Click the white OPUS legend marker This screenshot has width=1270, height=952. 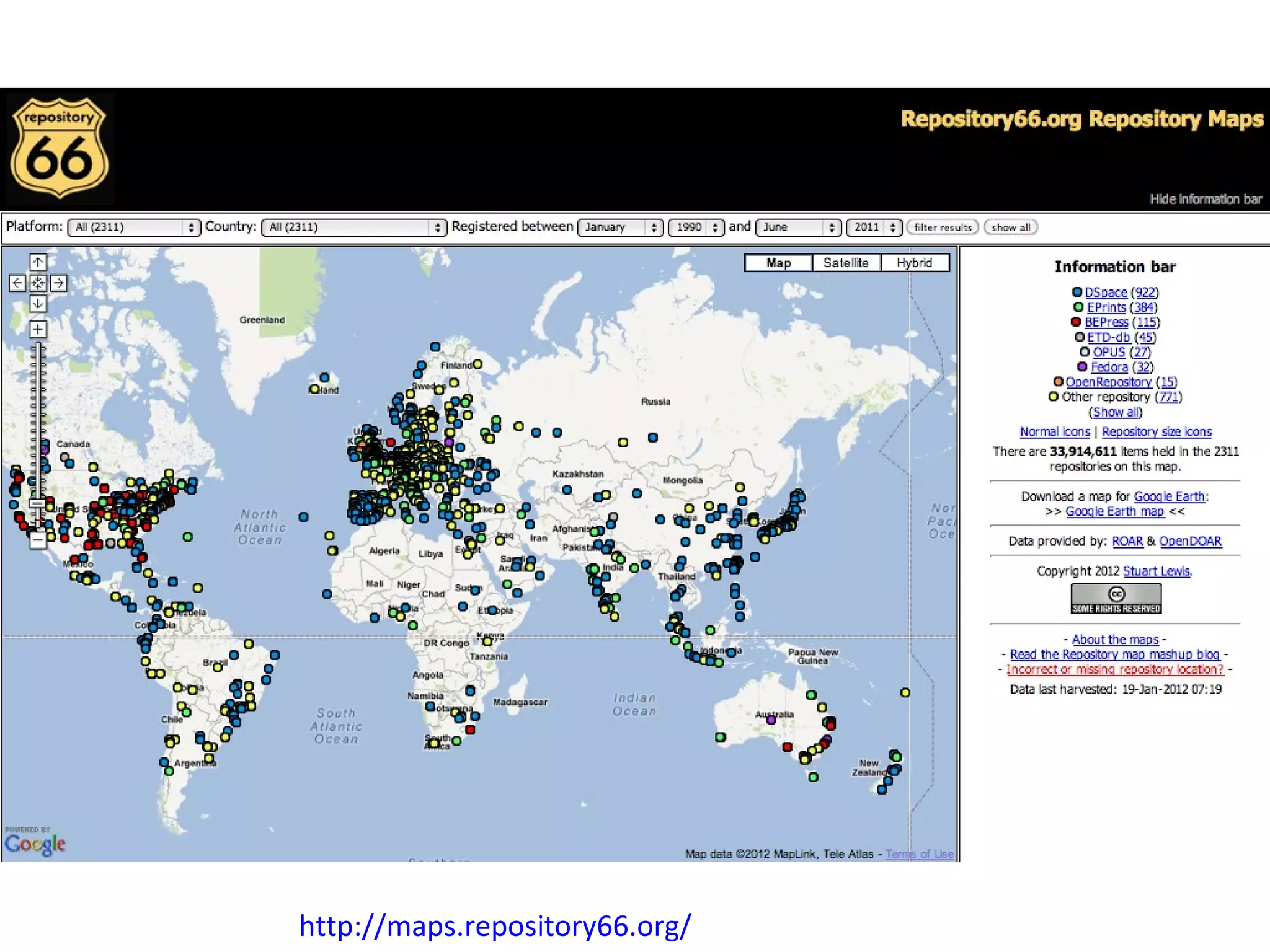[x=1085, y=351]
